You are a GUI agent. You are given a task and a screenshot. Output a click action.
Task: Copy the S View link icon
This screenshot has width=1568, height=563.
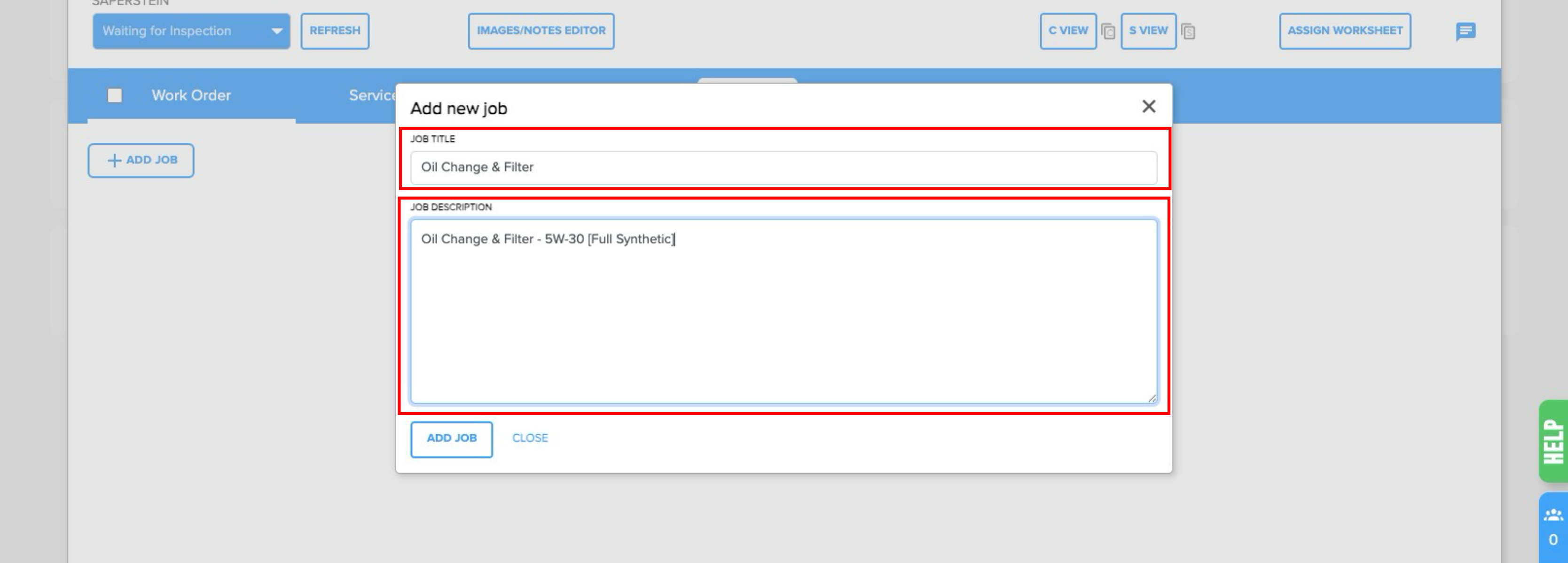[x=1188, y=31]
